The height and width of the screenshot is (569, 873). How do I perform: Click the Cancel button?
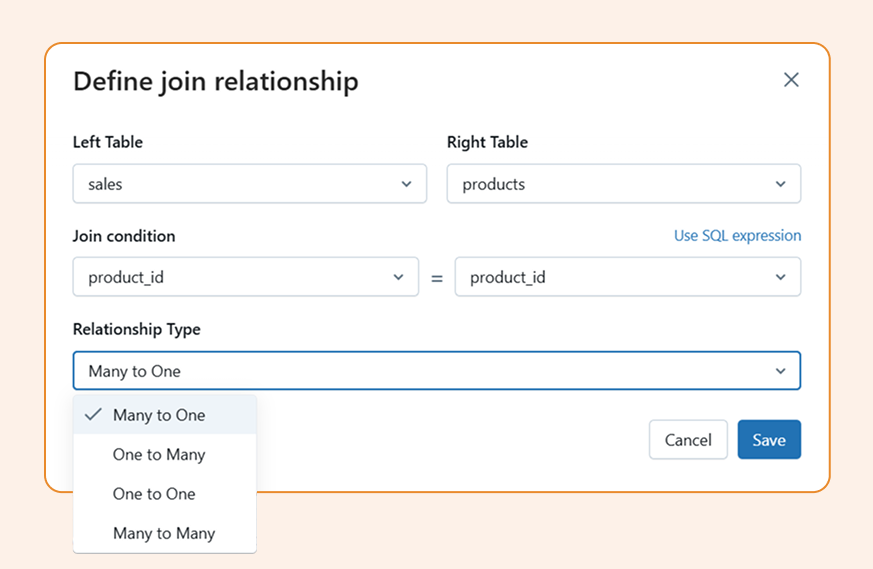tap(688, 440)
